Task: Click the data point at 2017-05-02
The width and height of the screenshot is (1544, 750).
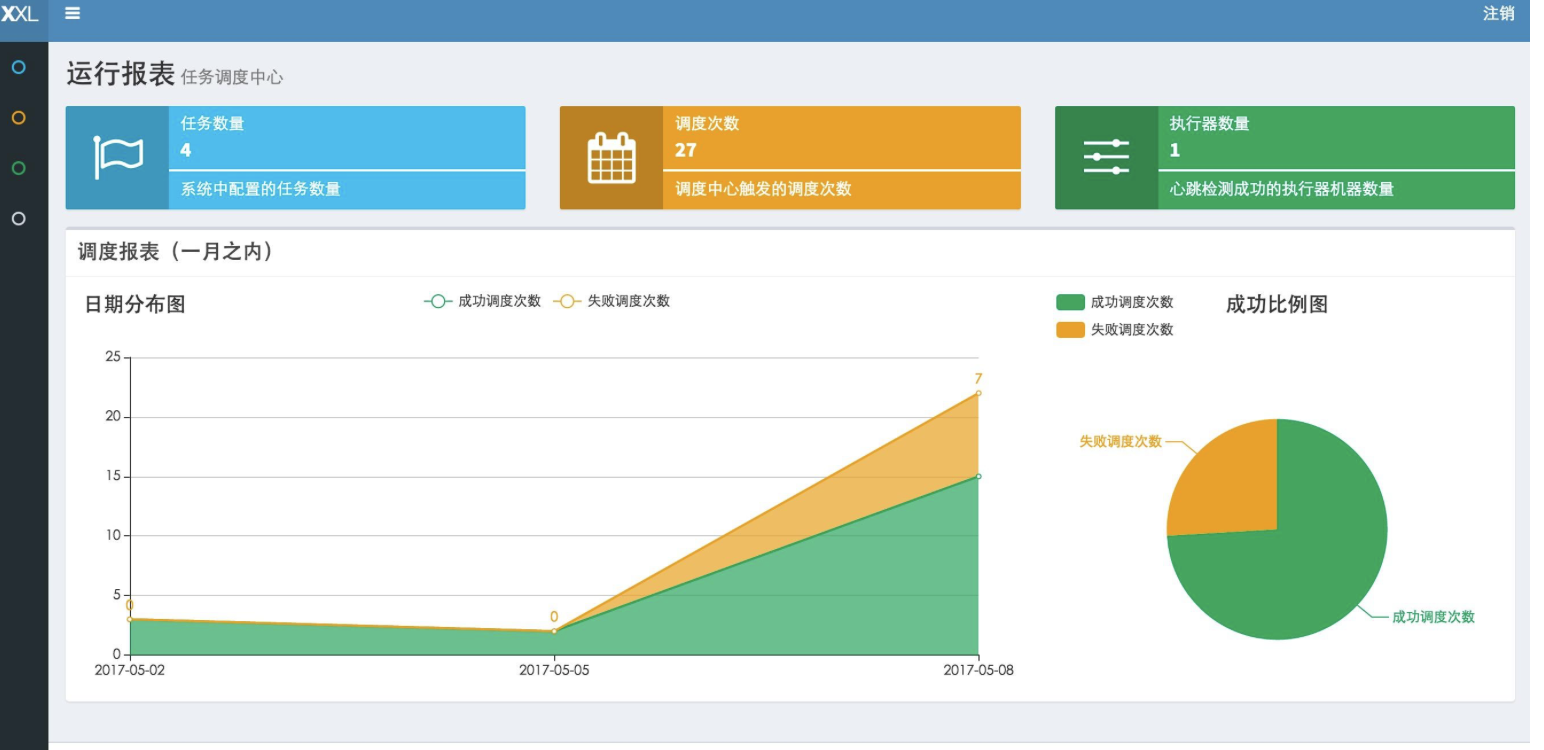Action: [130, 619]
